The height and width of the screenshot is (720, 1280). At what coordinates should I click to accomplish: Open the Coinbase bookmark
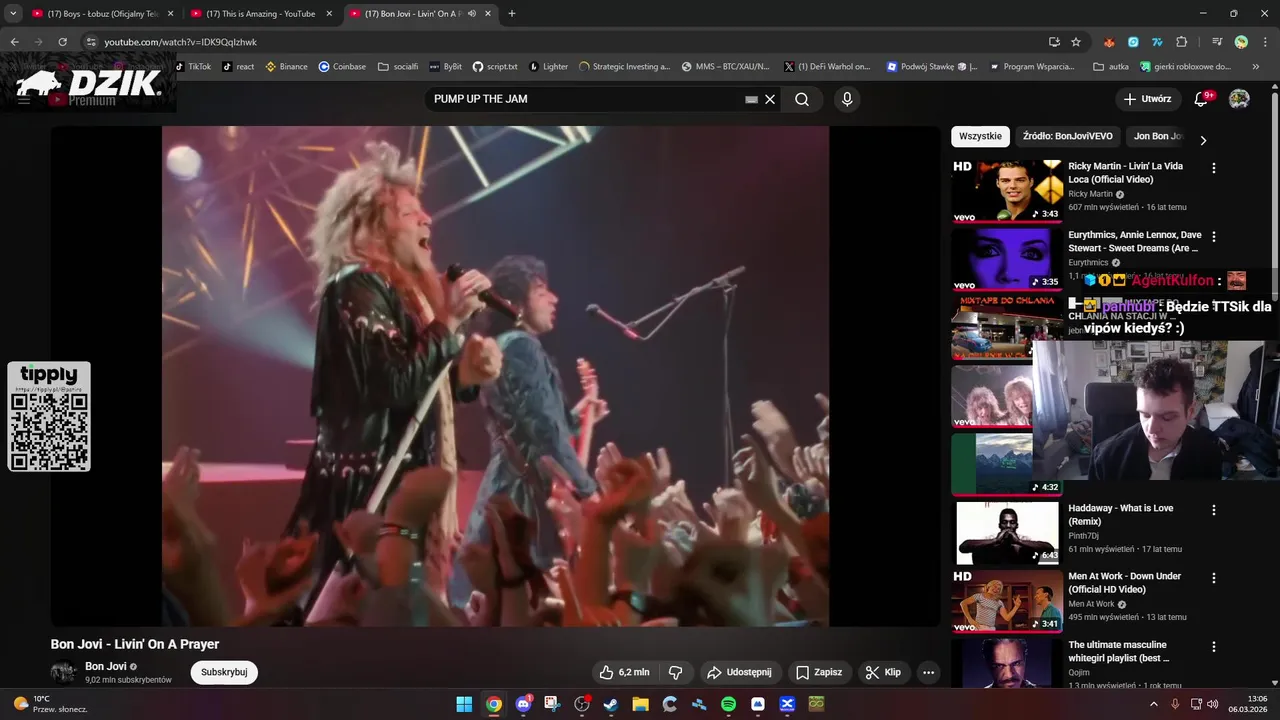coord(342,67)
